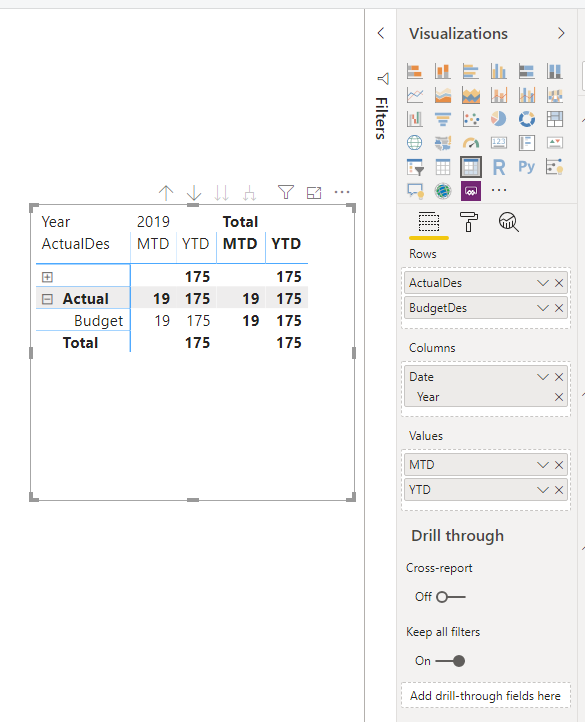Open MTD field dropdown in Values

tap(543, 465)
